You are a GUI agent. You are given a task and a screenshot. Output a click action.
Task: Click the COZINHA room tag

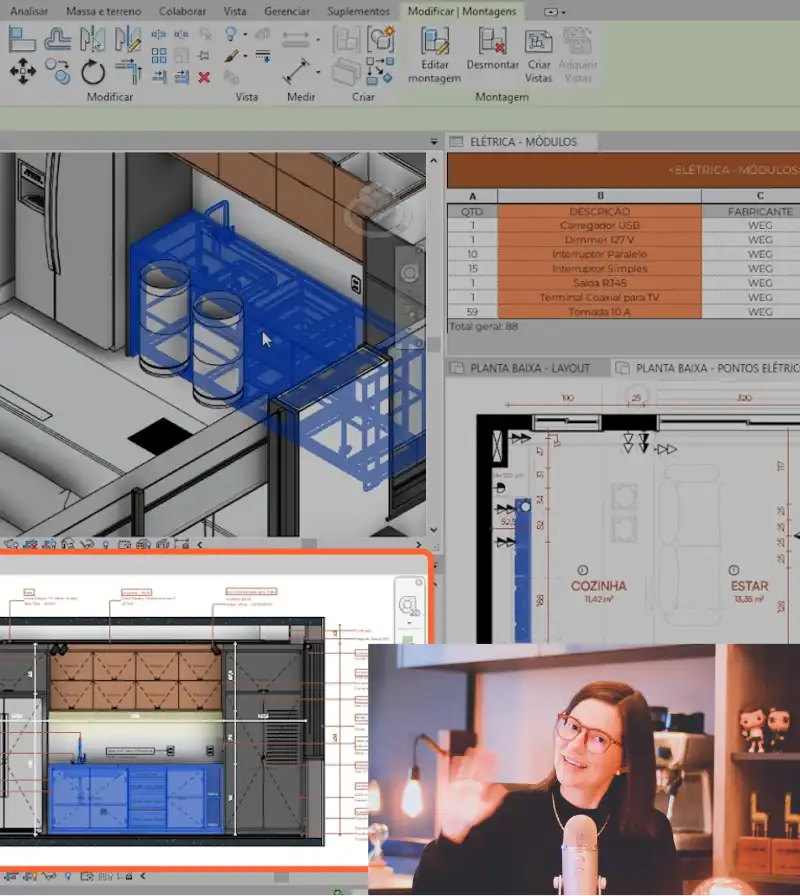[x=598, y=586]
